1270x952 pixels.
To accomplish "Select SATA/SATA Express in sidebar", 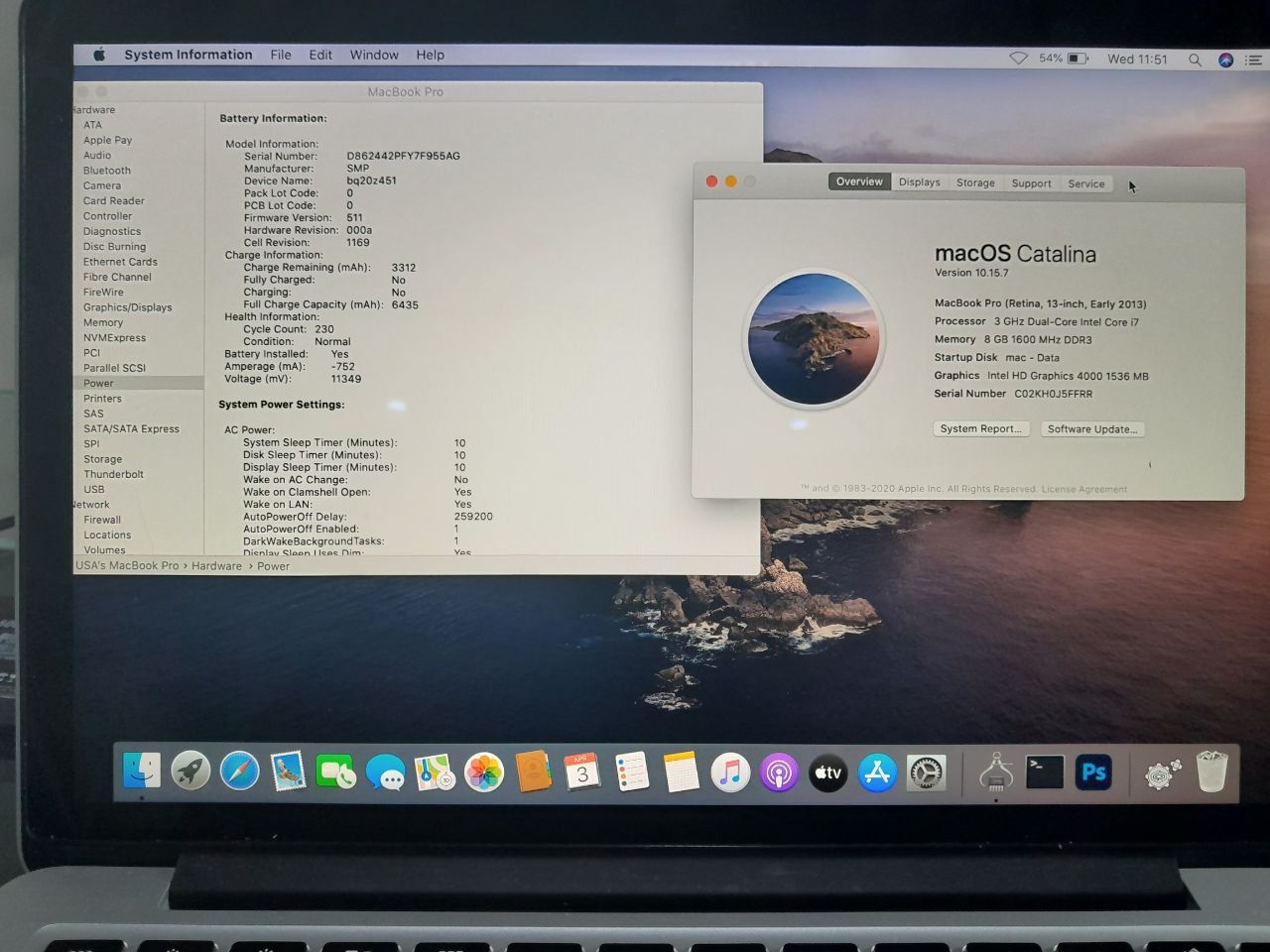I will point(131,428).
